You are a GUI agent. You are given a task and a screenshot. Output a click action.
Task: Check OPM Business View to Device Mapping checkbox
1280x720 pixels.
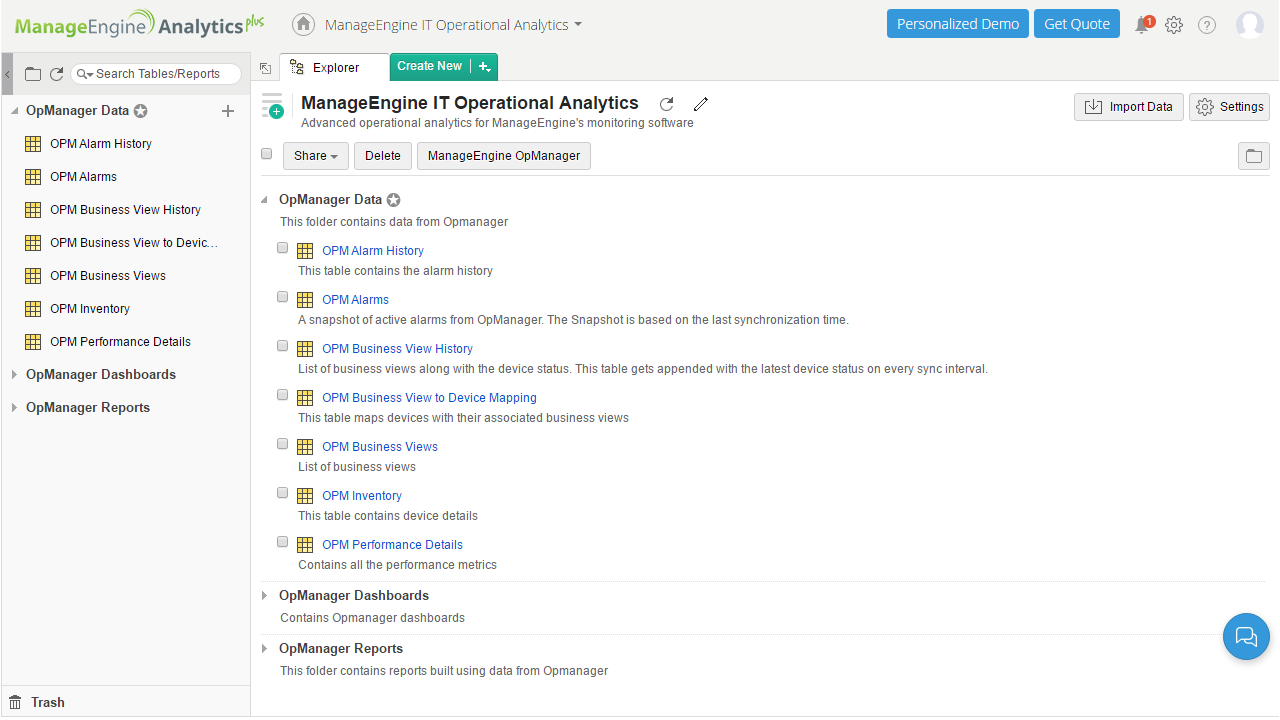[x=283, y=395]
